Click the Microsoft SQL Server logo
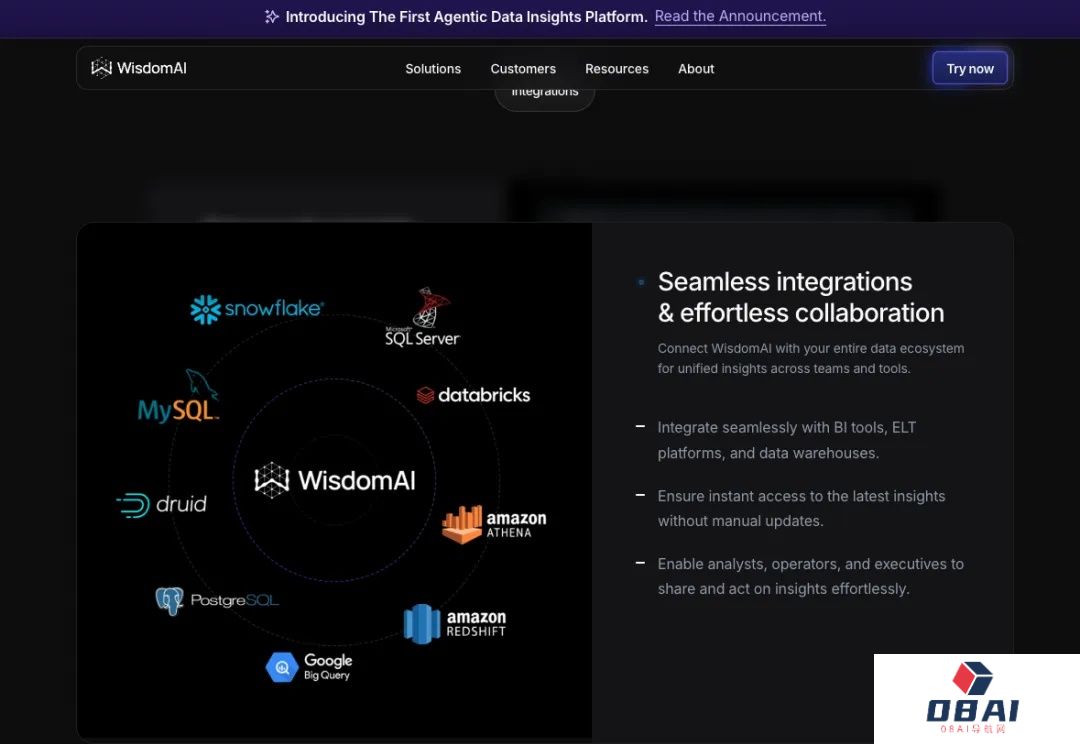 pos(422,318)
